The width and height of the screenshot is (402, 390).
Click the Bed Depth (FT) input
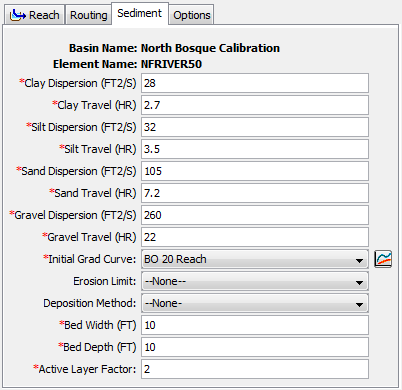tap(255, 347)
